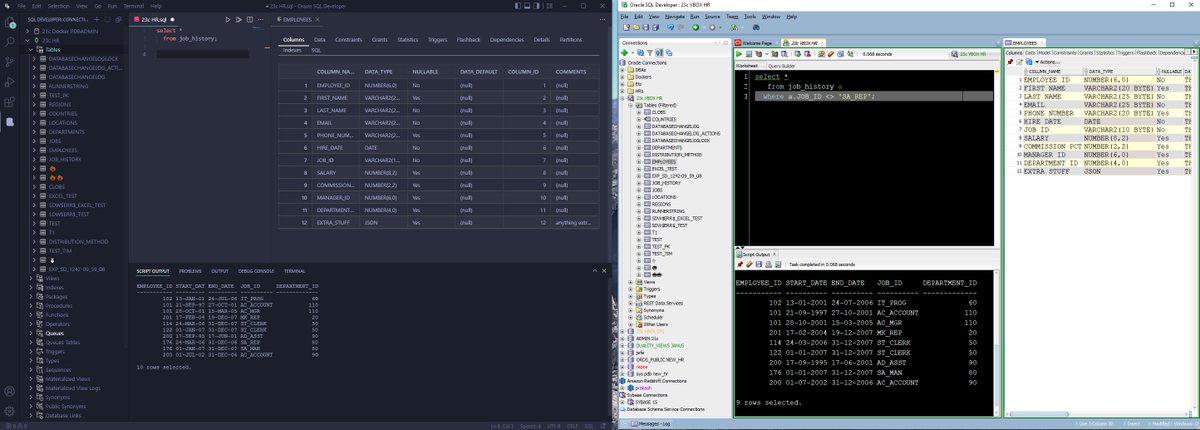Switch to Query Builder tab in worksheet
1200x430 pixels.
click(x=782, y=64)
